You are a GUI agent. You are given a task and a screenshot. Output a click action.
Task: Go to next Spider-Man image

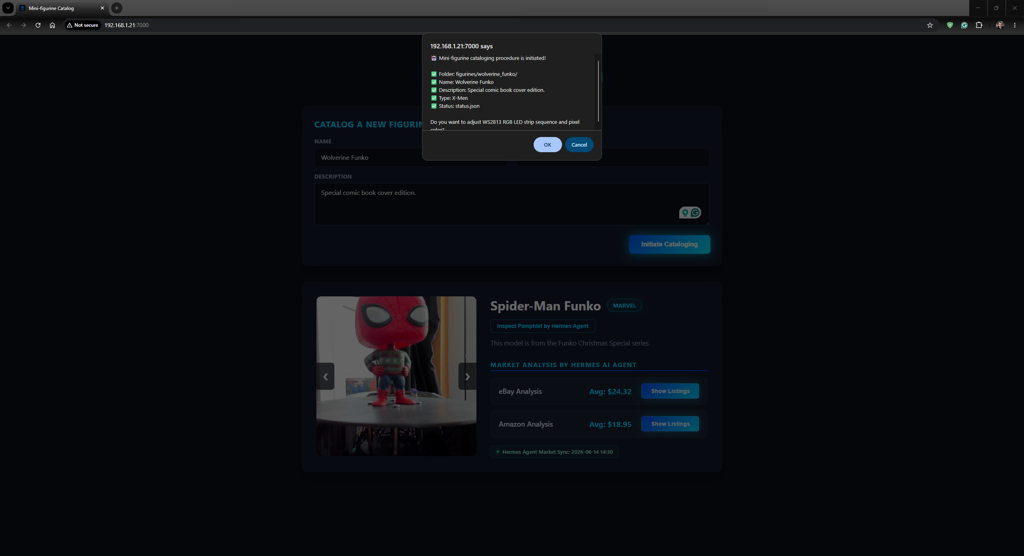(x=467, y=376)
